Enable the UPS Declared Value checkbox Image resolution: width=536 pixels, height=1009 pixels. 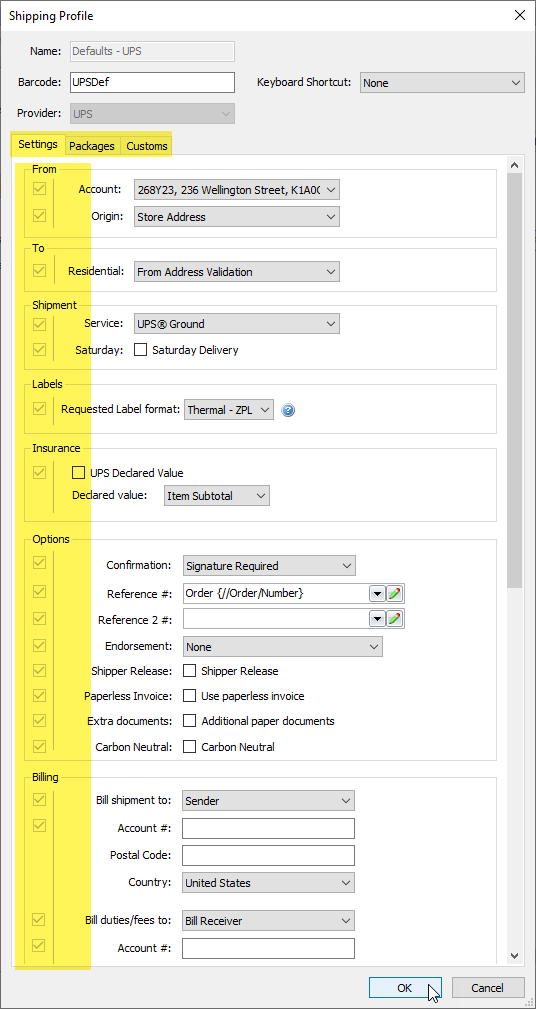pos(79,473)
